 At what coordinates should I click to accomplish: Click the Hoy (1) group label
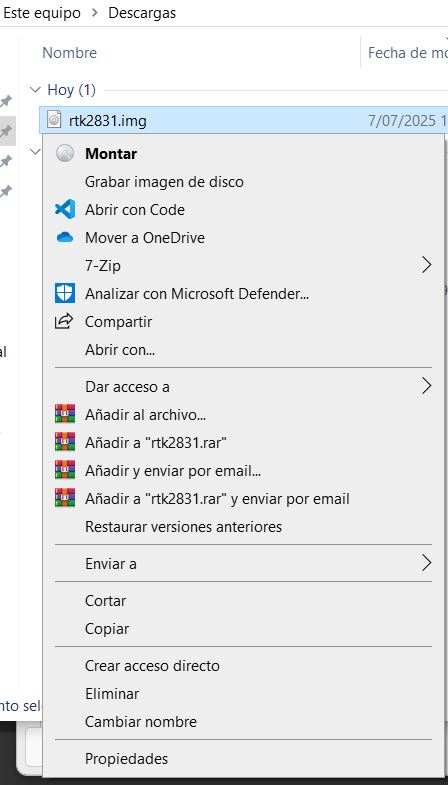72,90
